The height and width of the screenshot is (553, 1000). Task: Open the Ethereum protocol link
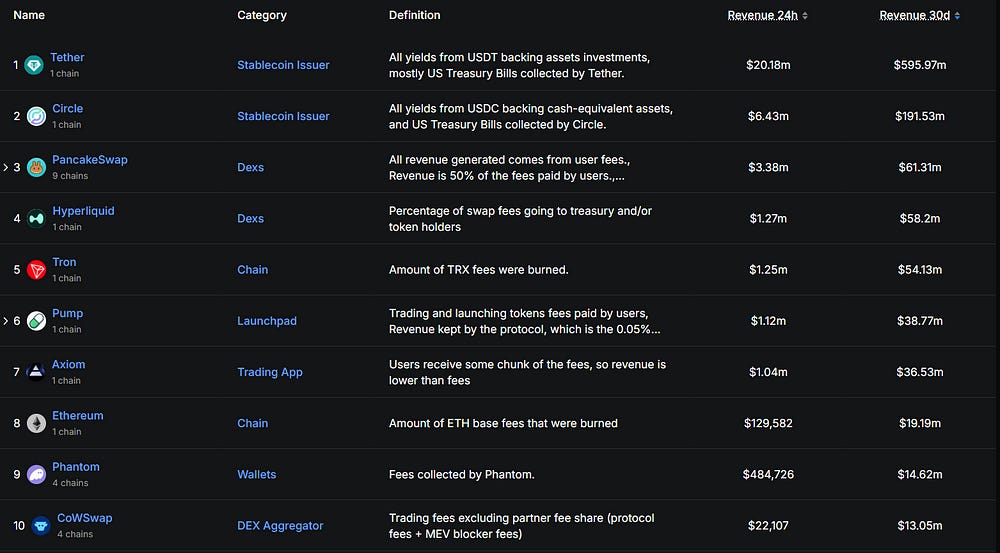(x=78, y=415)
